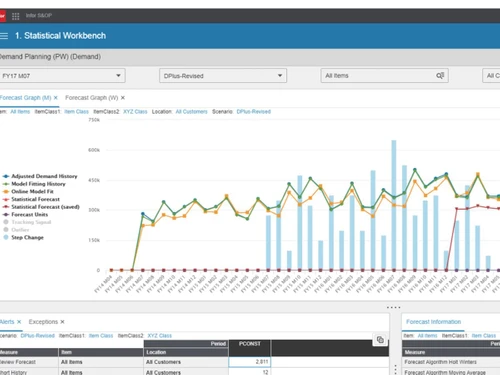This screenshot has height=375, width=500.
Task: Click the All Items search field
Action: click(384, 76)
